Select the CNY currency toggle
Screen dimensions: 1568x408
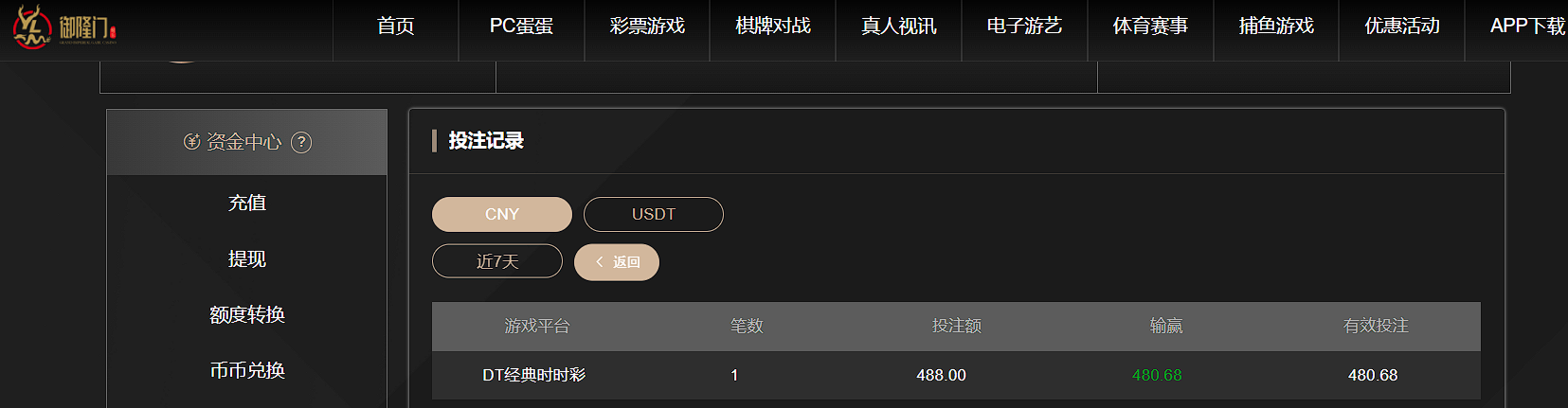pyautogui.click(x=501, y=214)
